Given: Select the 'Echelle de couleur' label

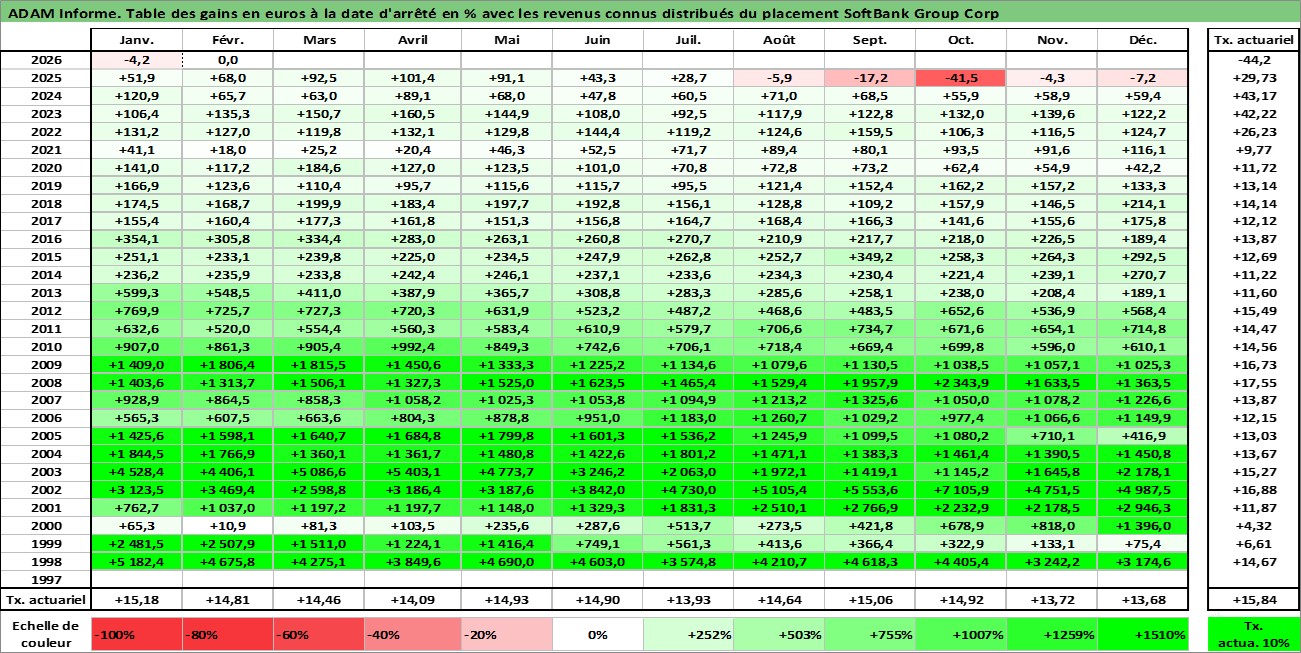Looking at the screenshot, I should [x=46, y=634].
